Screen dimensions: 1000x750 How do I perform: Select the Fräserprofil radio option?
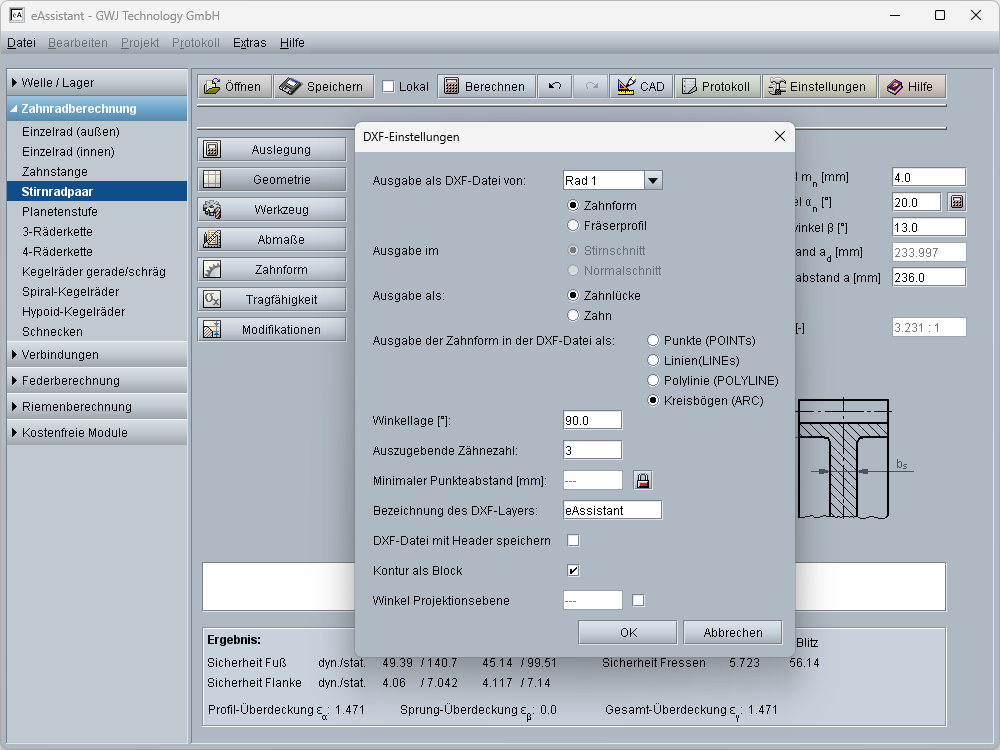[x=574, y=226]
